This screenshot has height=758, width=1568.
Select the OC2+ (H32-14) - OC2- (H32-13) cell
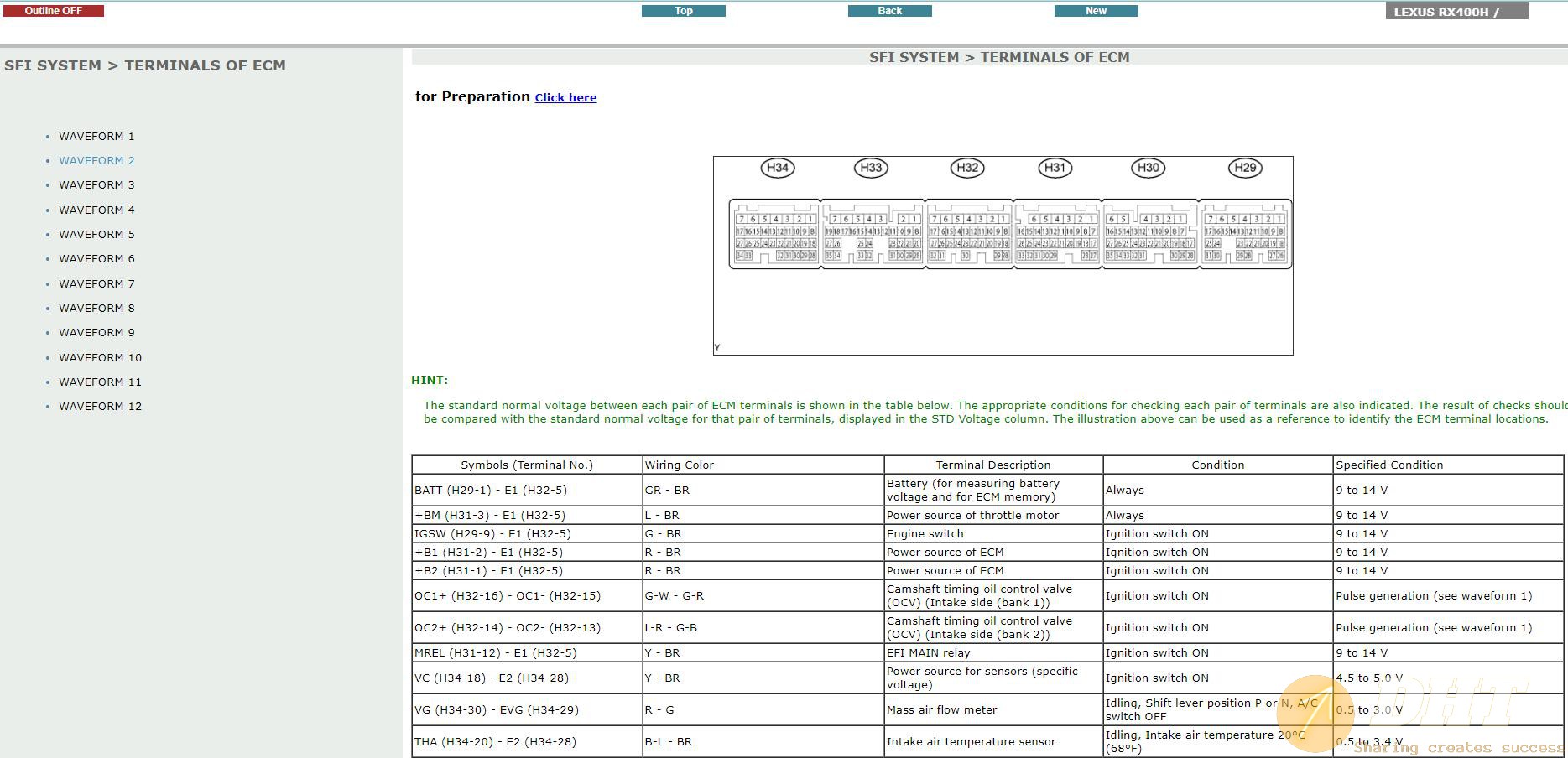527,627
